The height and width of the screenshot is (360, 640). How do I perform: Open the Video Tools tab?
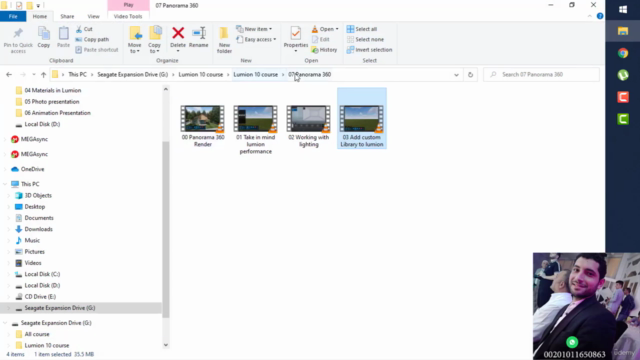click(128, 16)
